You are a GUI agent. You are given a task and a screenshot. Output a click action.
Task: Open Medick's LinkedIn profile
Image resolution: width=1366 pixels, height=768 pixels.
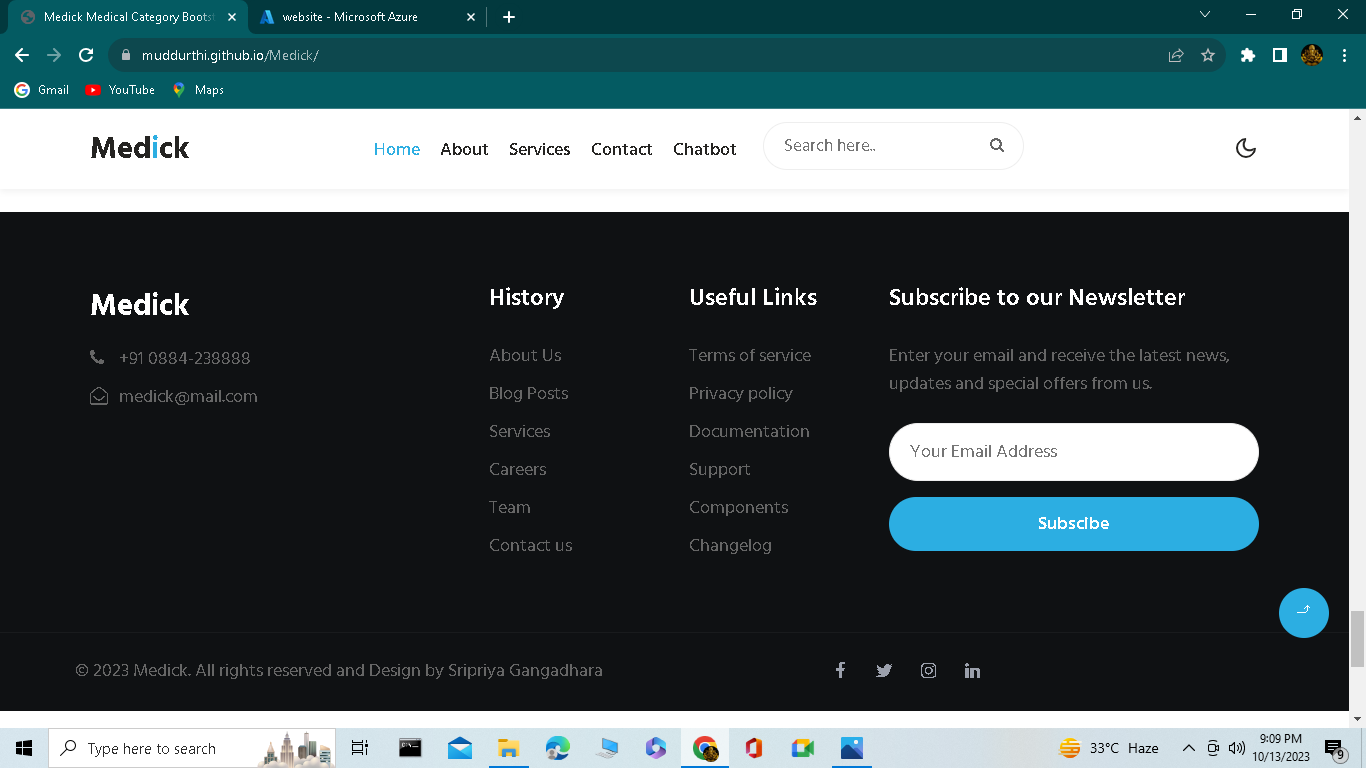click(972, 670)
